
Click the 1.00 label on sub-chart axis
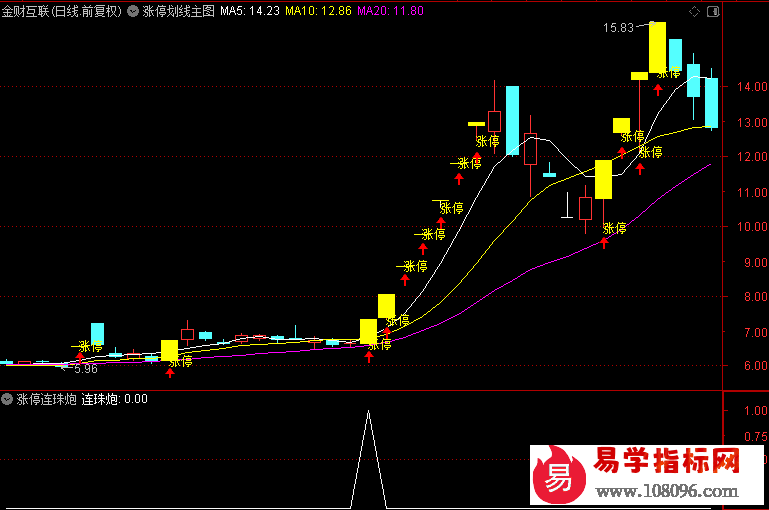[756, 411]
